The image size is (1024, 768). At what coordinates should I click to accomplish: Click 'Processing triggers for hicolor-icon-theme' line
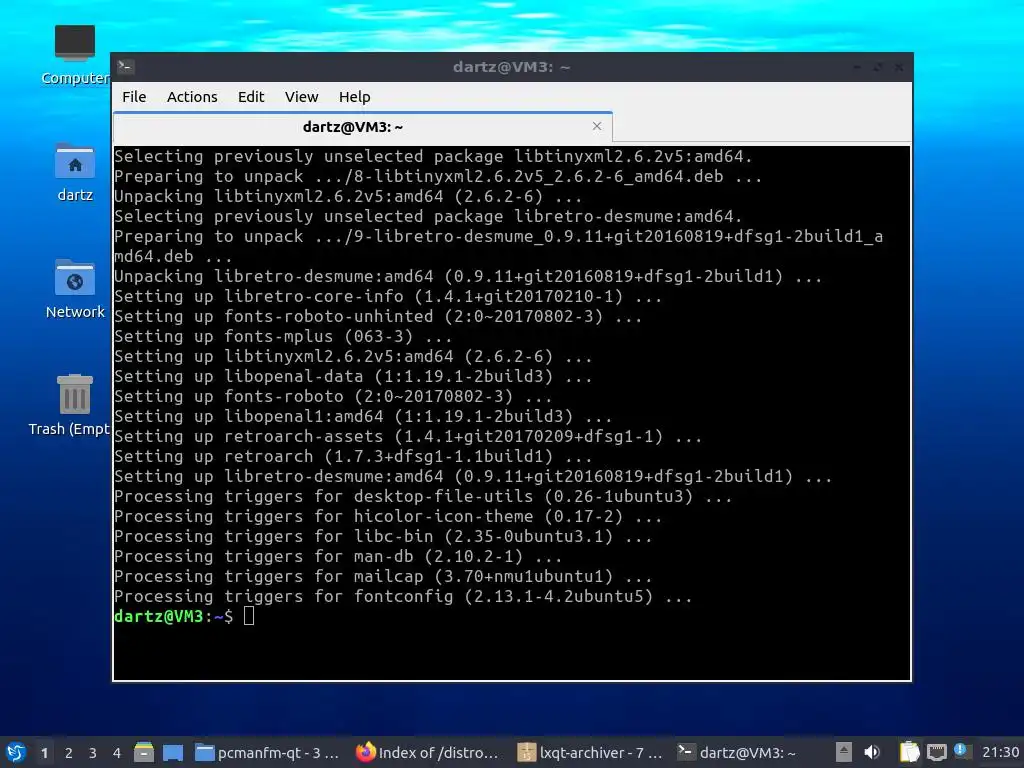coord(388,516)
